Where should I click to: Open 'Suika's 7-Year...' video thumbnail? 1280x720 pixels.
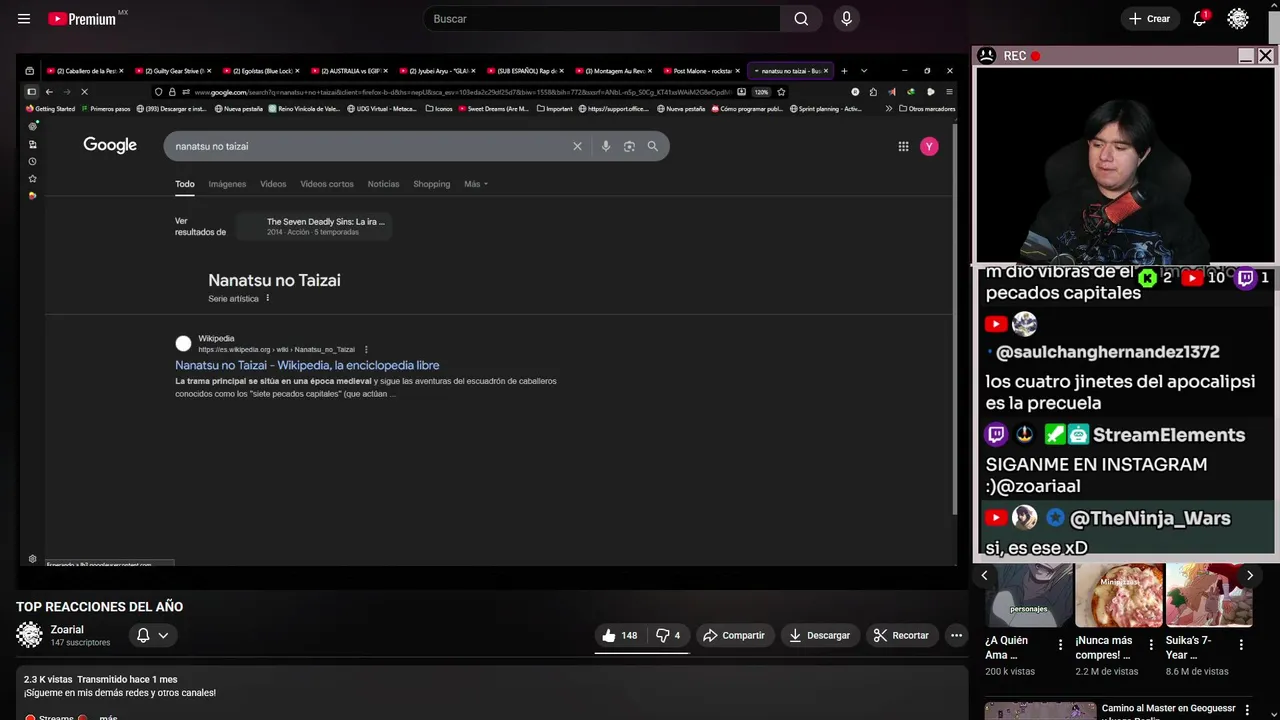[x=1209, y=595]
